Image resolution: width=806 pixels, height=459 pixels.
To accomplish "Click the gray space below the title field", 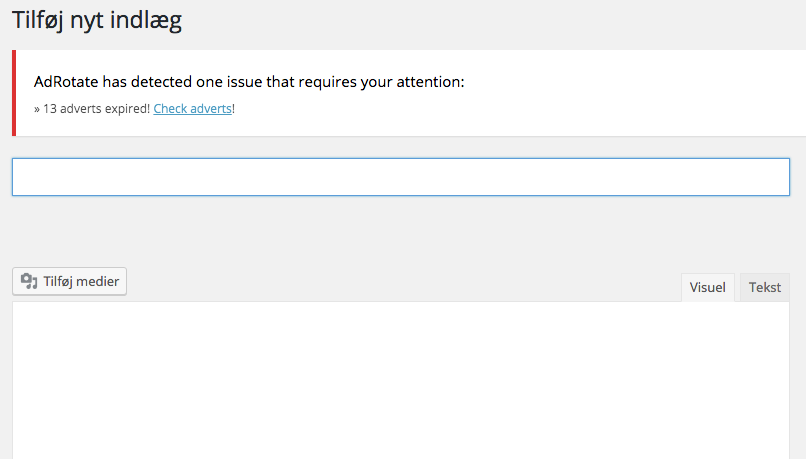I will [401, 231].
